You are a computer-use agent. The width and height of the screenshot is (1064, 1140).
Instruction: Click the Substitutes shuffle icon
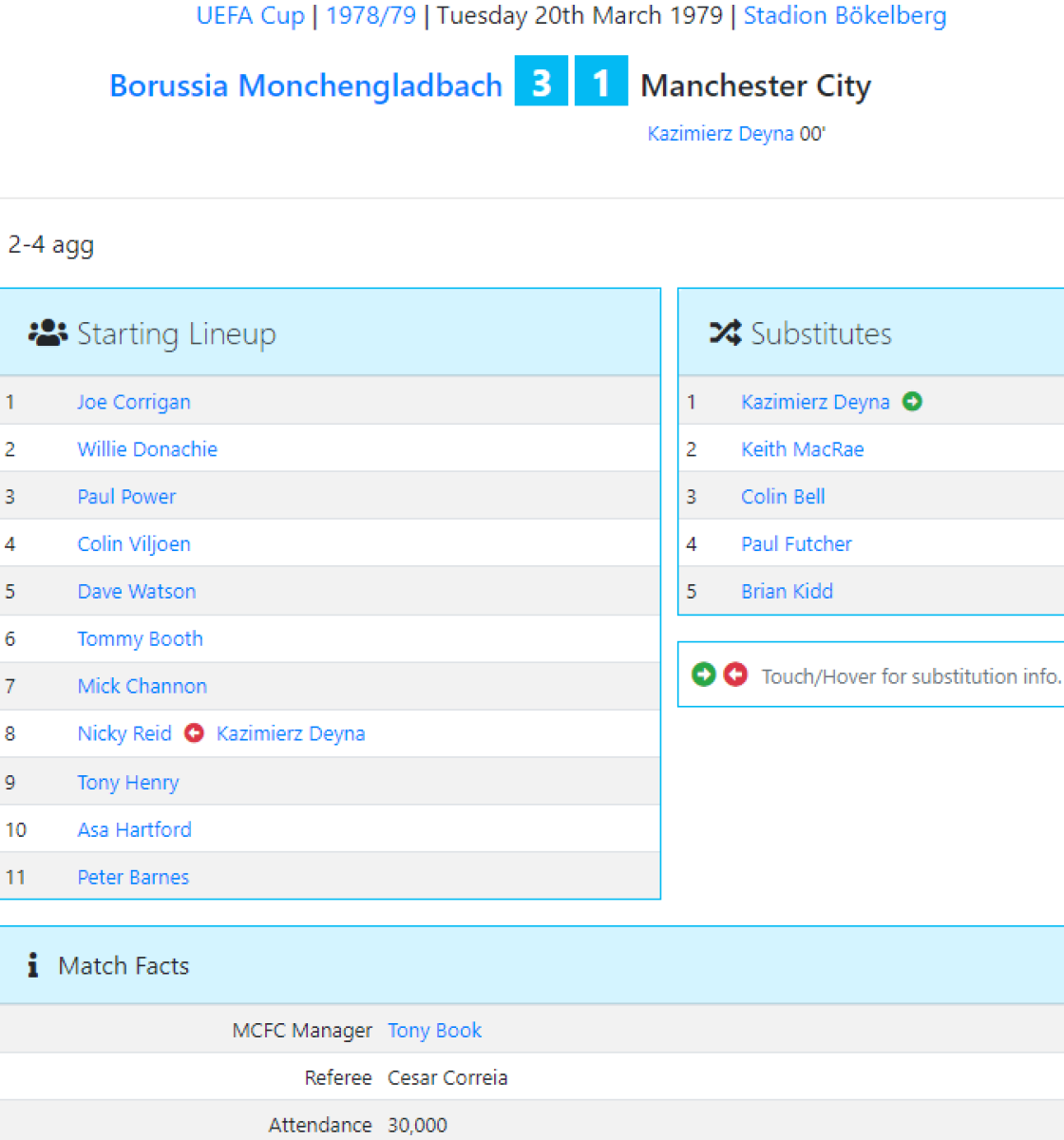click(725, 333)
